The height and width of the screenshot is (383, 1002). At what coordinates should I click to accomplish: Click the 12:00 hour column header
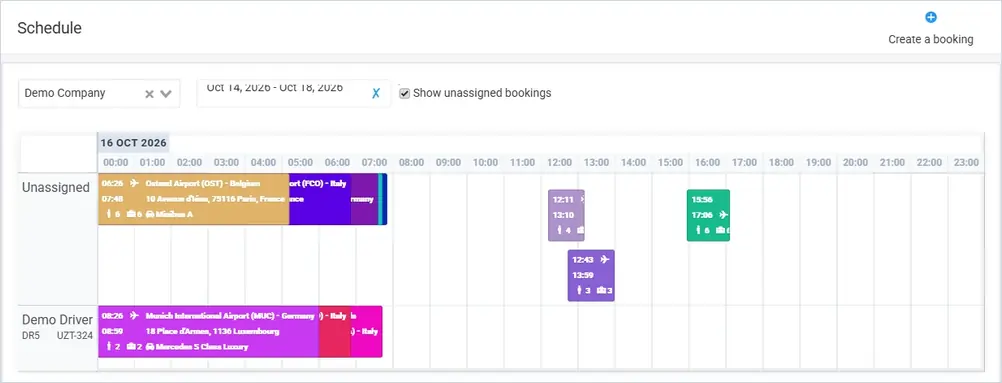coord(559,162)
